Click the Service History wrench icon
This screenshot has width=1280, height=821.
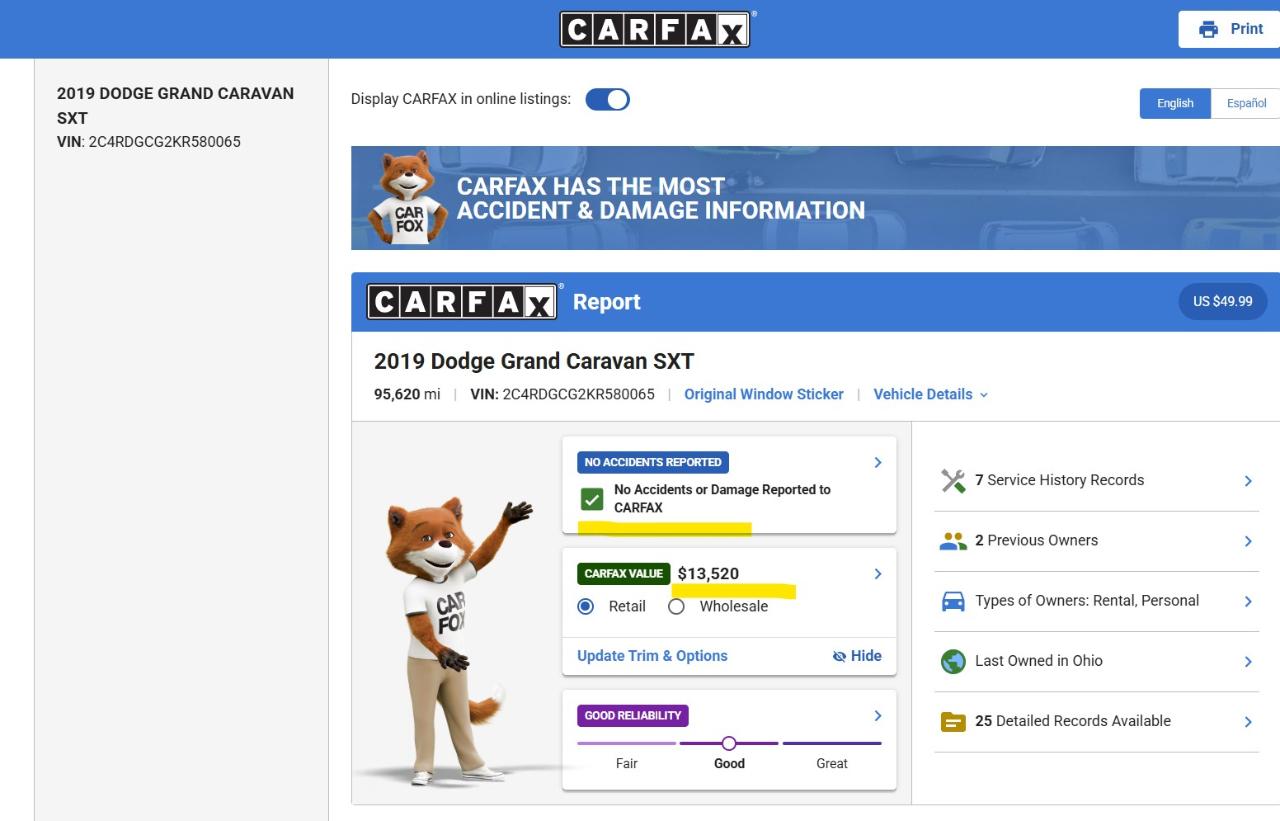954,481
